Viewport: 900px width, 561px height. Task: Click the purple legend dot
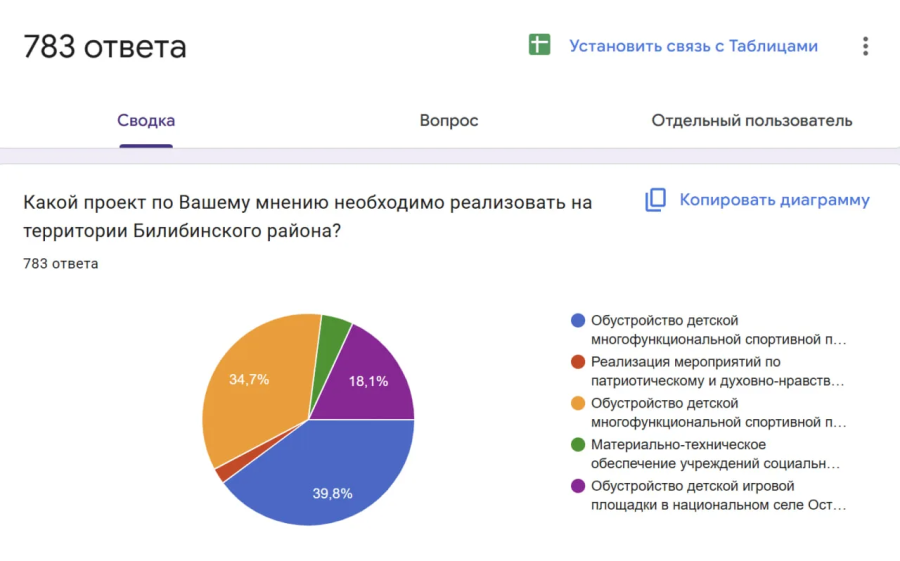click(x=577, y=486)
